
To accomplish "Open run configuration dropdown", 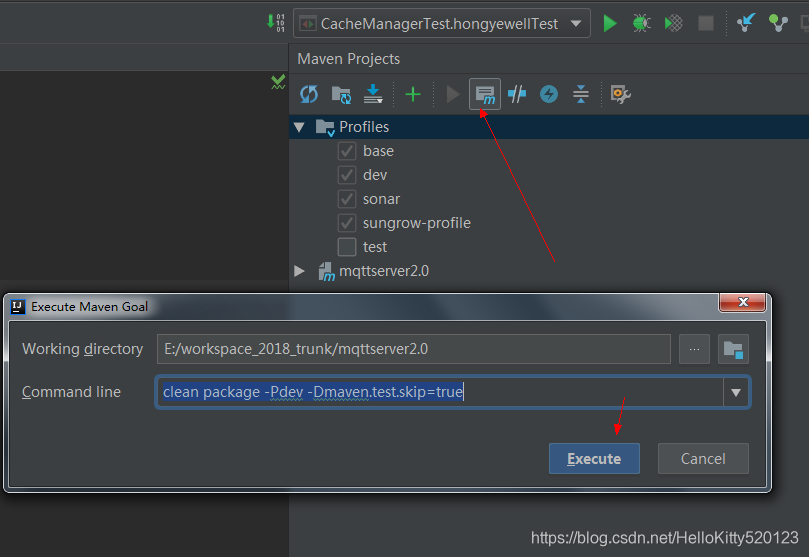I will pos(576,23).
